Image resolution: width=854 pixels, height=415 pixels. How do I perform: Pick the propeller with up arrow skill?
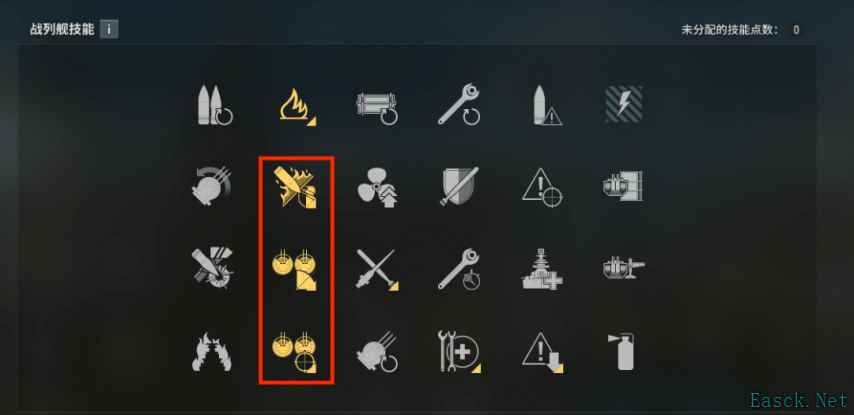[x=377, y=188]
